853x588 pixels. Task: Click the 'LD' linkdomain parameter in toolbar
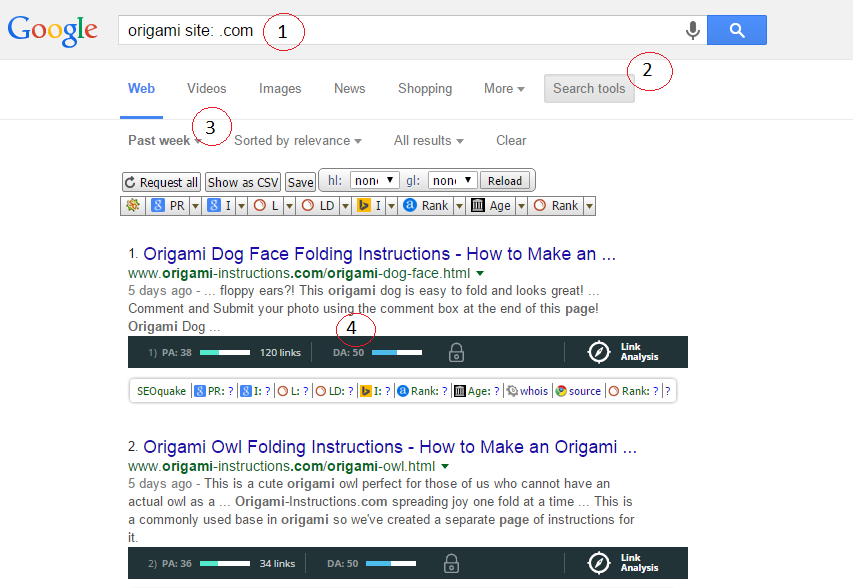point(318,206)
